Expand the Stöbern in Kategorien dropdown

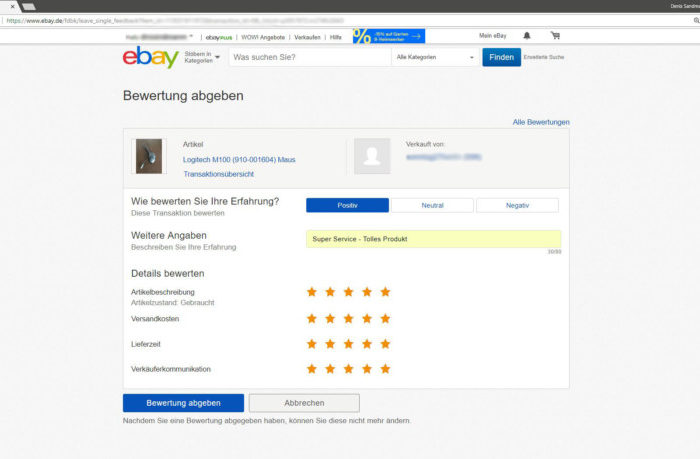click(x=202, y=57)
